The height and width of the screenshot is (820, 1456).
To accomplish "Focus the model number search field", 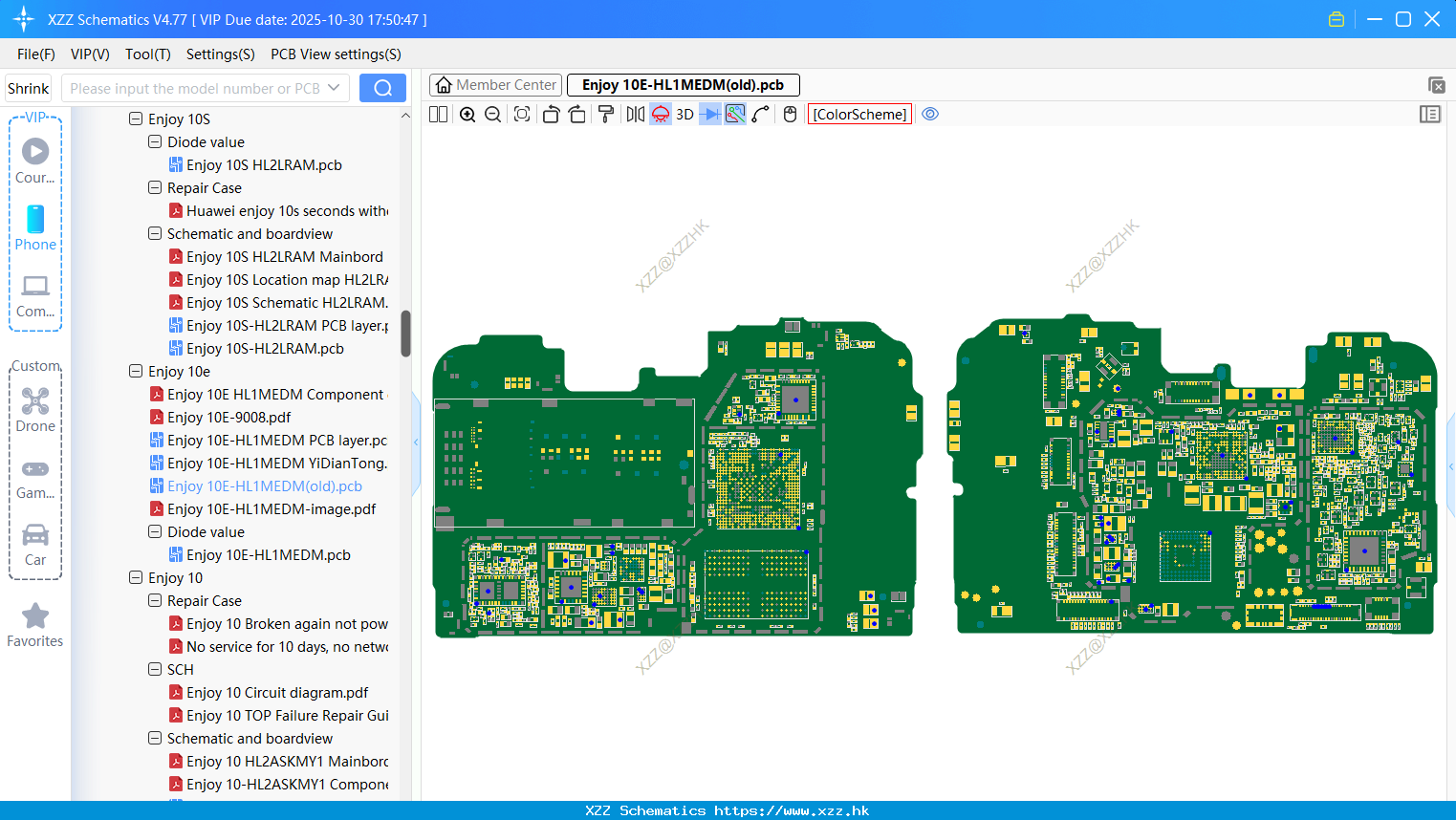I will 194,88.
